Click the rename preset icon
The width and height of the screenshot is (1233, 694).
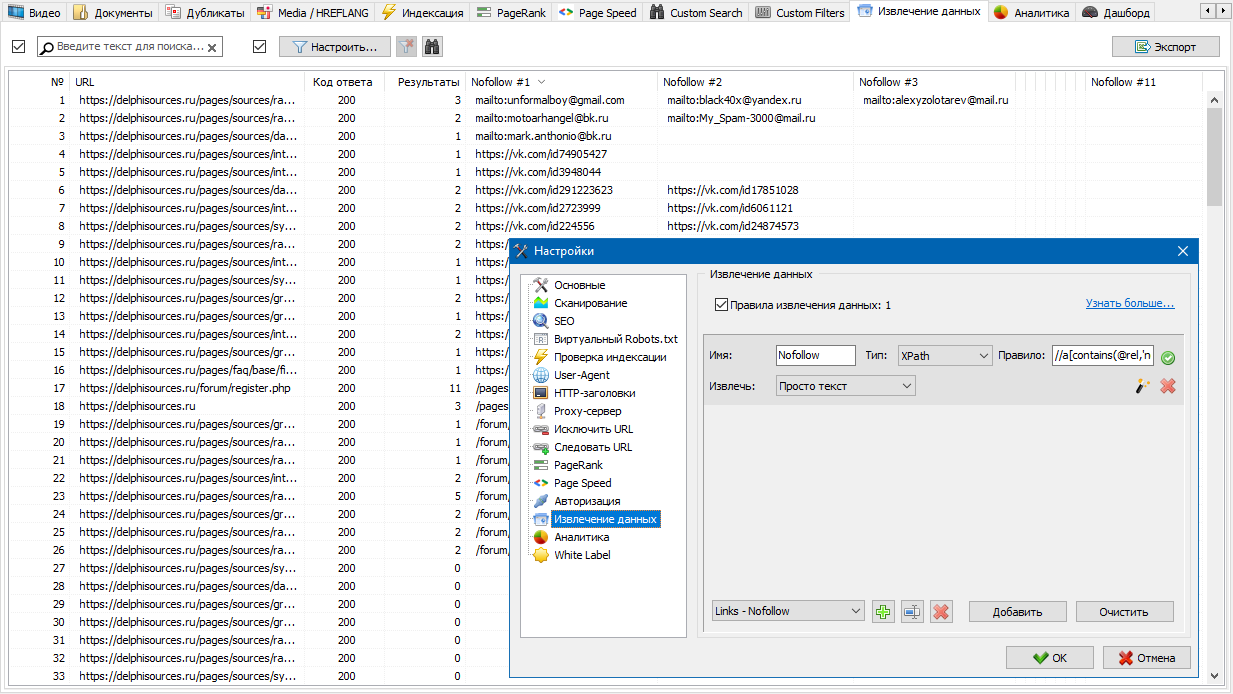click(912, 612)
